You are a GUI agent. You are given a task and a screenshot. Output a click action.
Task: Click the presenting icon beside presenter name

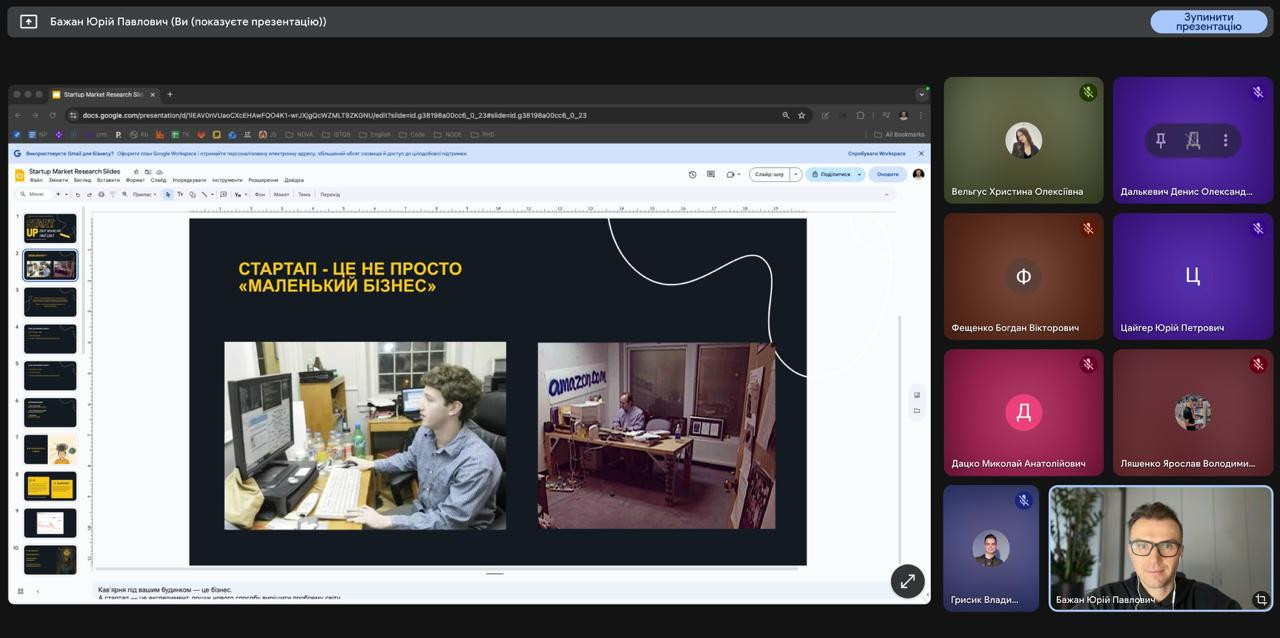pyautogui.click(x=28, y=21)
